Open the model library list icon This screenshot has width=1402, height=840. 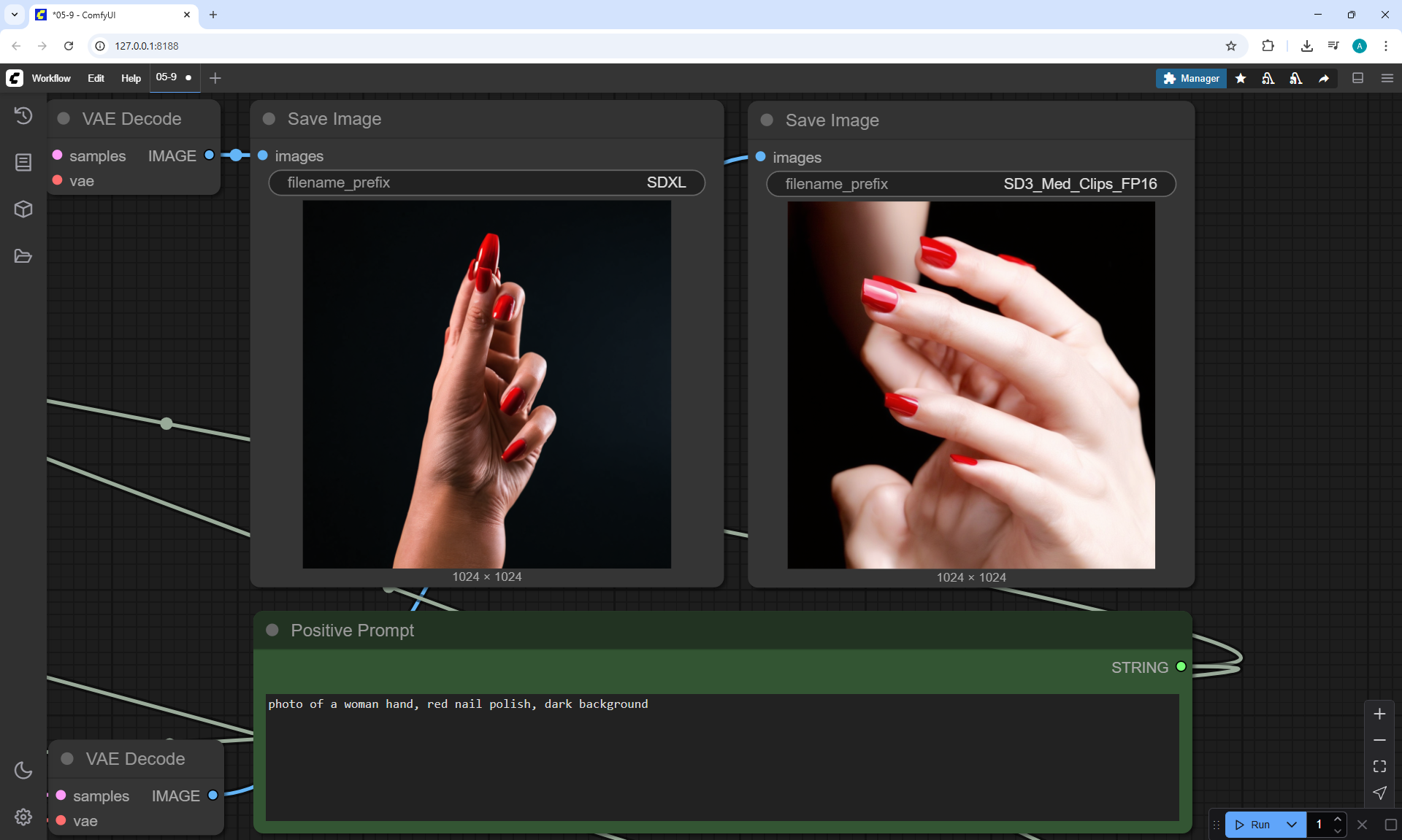coord(23,162)
